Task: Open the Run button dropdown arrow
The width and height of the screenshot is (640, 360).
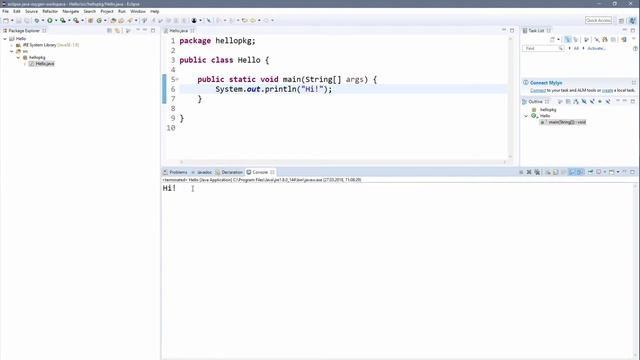Action: pyautogui.click(x=56, y=20)
